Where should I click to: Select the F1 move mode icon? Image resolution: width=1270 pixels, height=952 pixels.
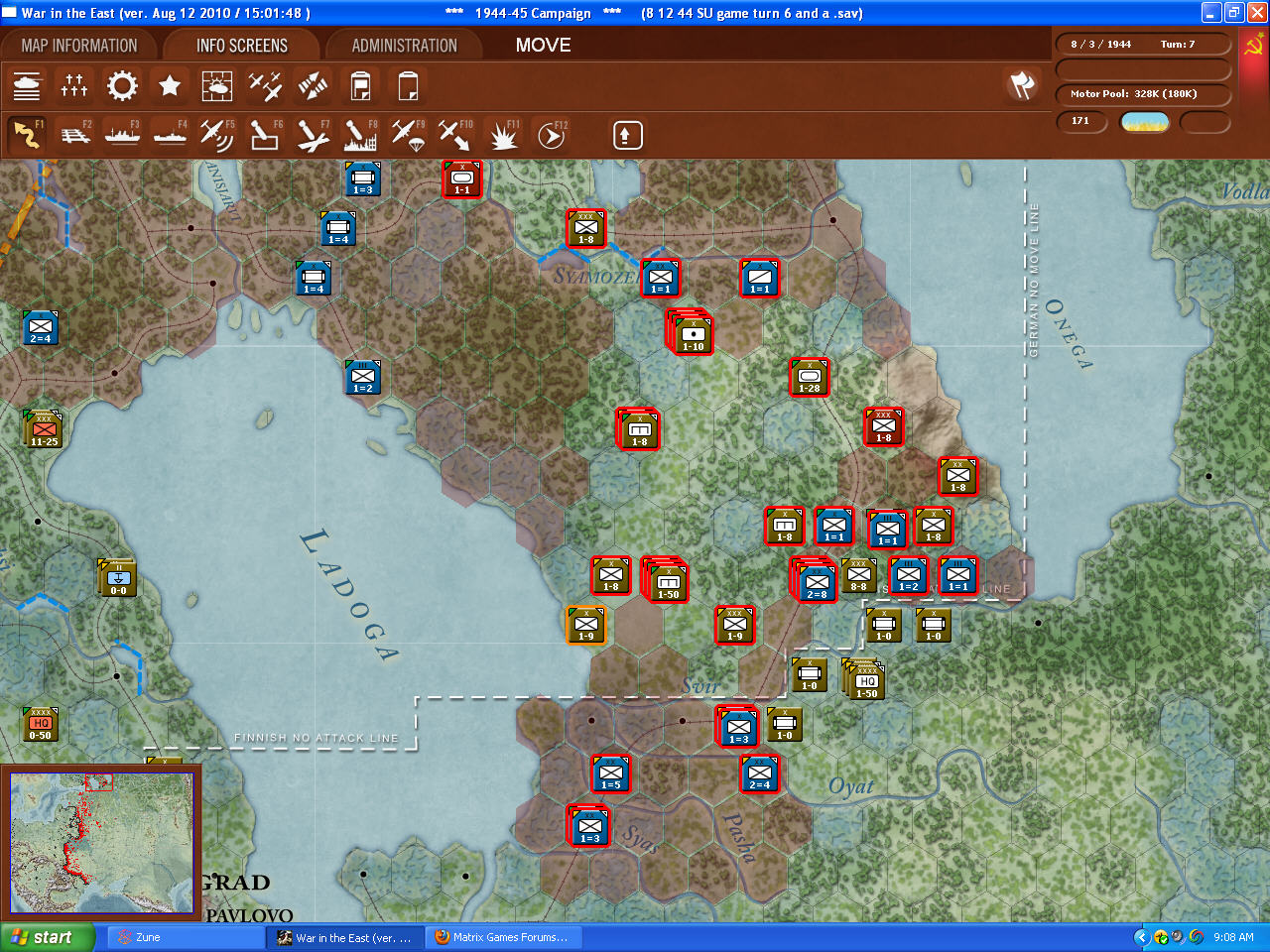28,135
